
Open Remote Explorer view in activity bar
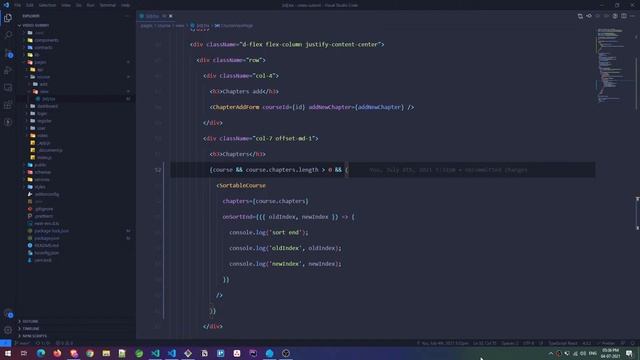click(8, 87)
